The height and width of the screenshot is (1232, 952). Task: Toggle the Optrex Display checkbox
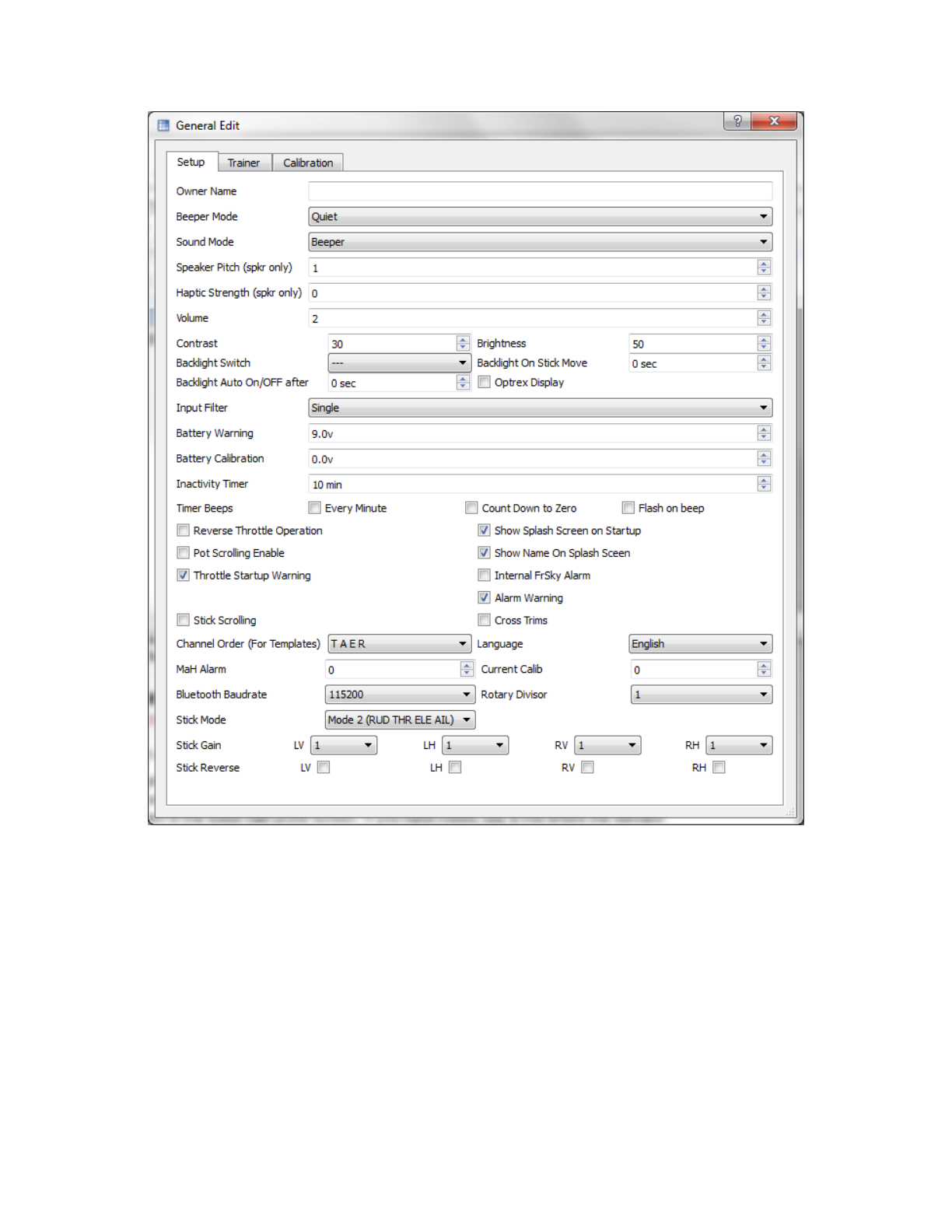[x=485, y=382]
